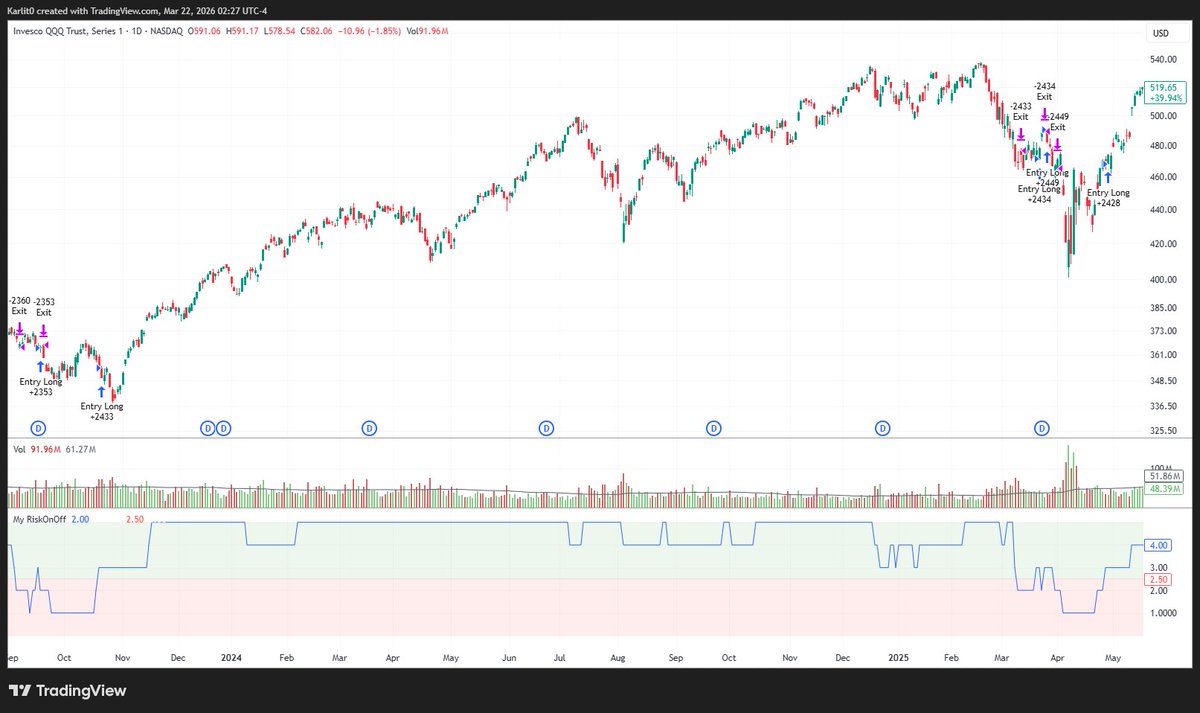Click the magenta exit arrow under -2433 Exit label
Image resolution: width=1200 pixels, height=713 pixels.
[x=1020, y=133]
